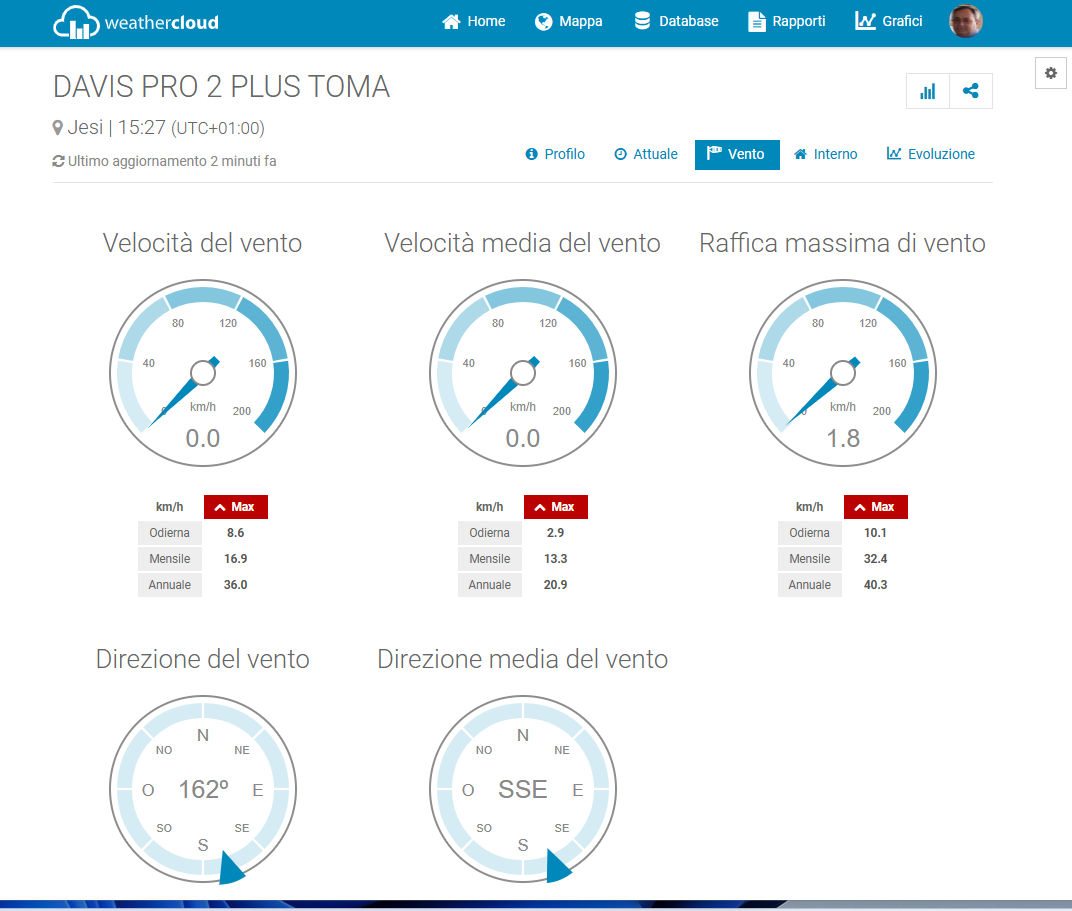The image size is (1072, 911).
Task: Click the bar chart statistics icon
Action: tap(927, 91)
